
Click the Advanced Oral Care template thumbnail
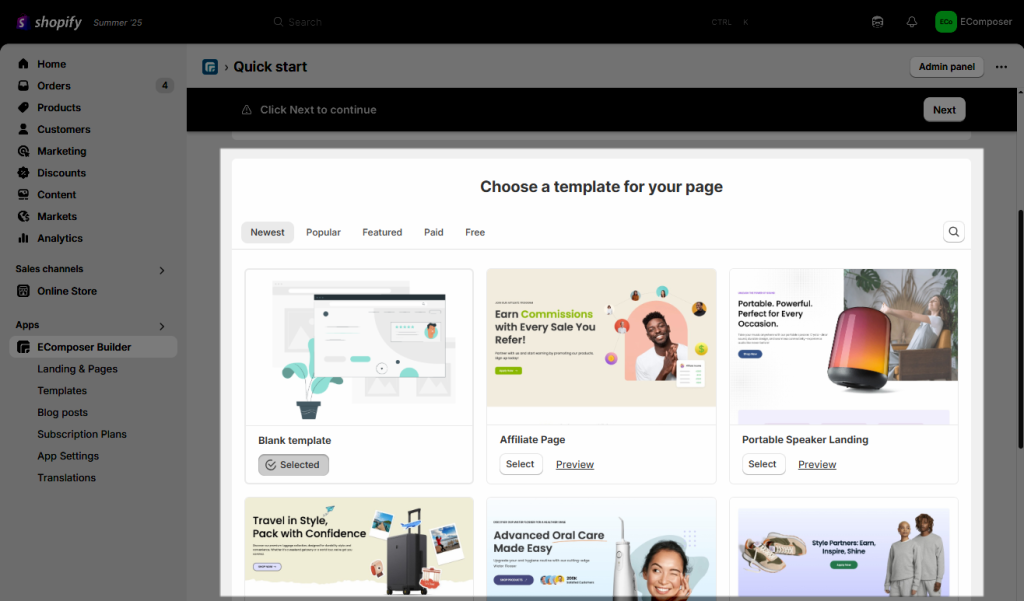coord(601,547)
